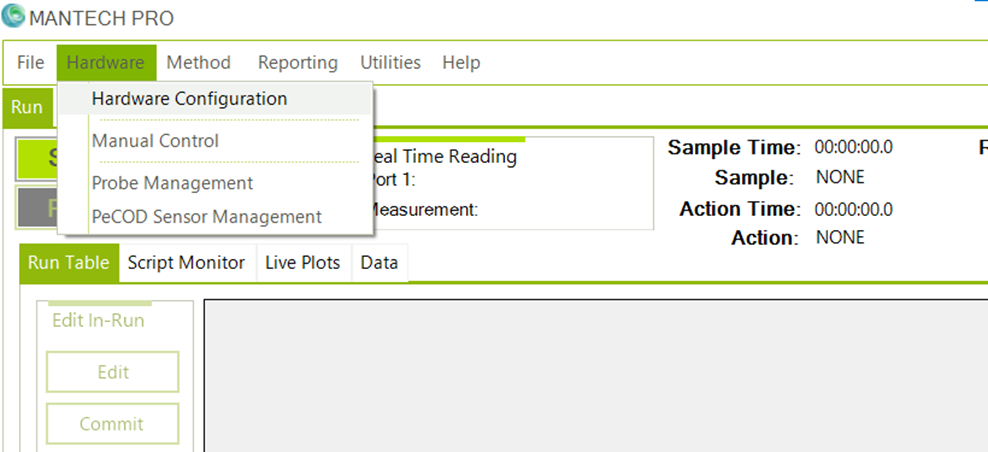988x452 pixels.
Task: Switch to the Script Monitor tab
Action: point(186,263)
